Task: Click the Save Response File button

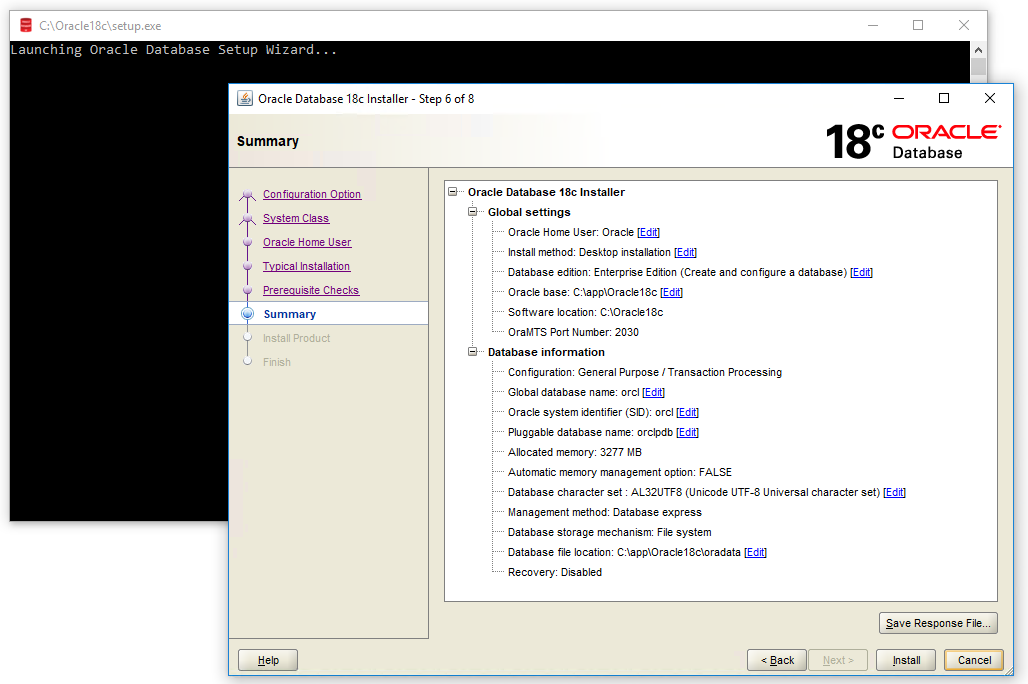Action: (x=938, y=623)
